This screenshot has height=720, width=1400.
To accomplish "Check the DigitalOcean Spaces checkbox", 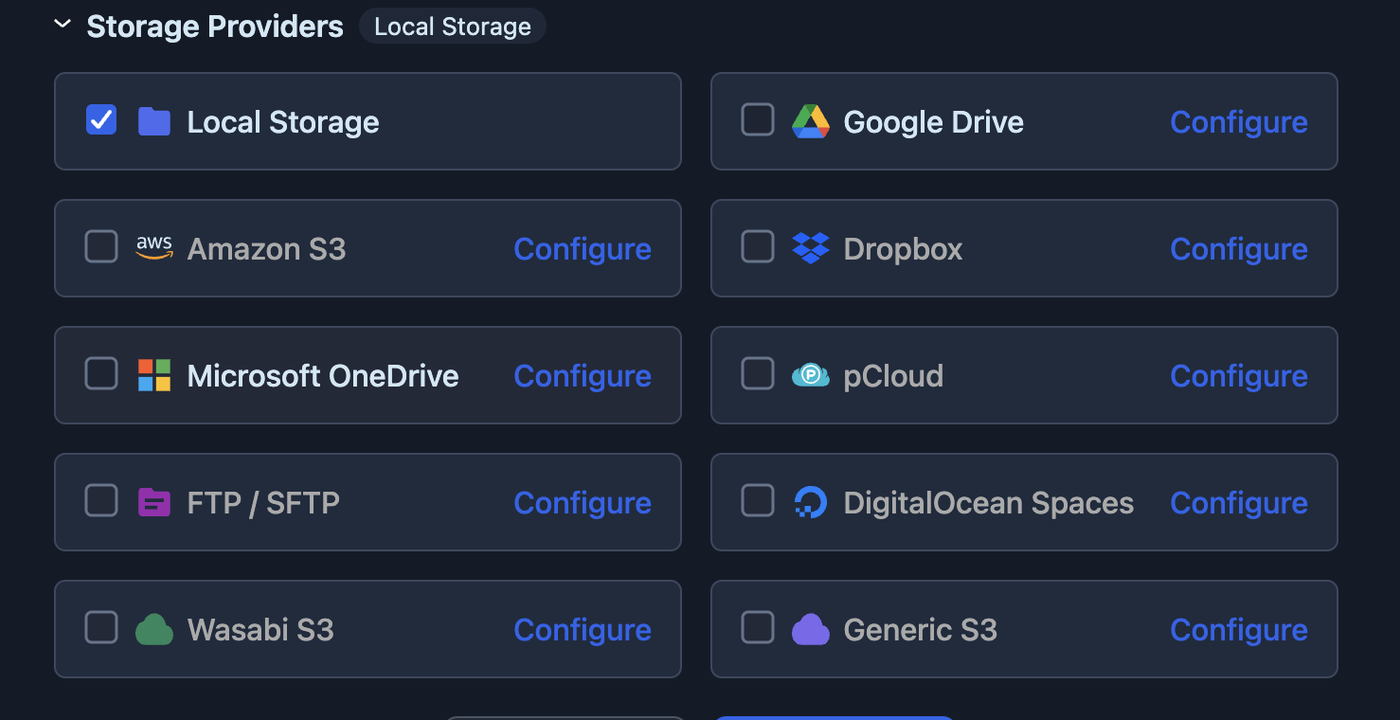I will pos(757,500).
